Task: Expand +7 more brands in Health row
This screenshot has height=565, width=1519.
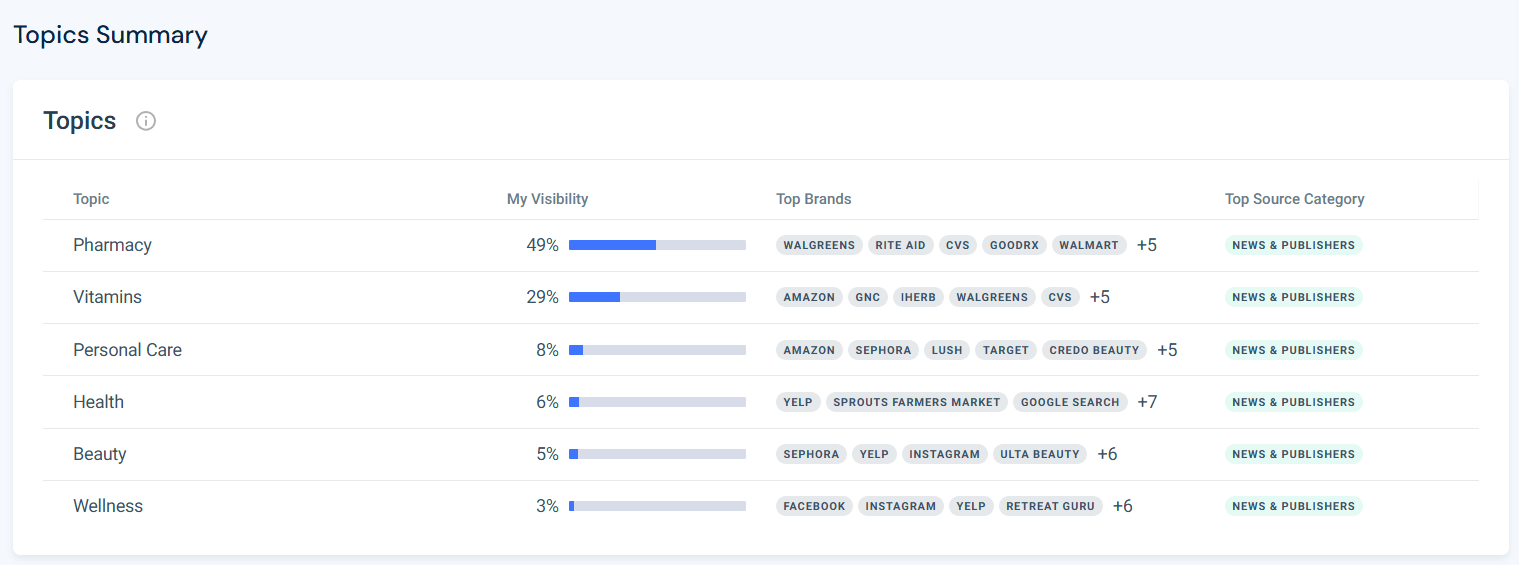Action: pyautogui.click(x=1147, y=402)
